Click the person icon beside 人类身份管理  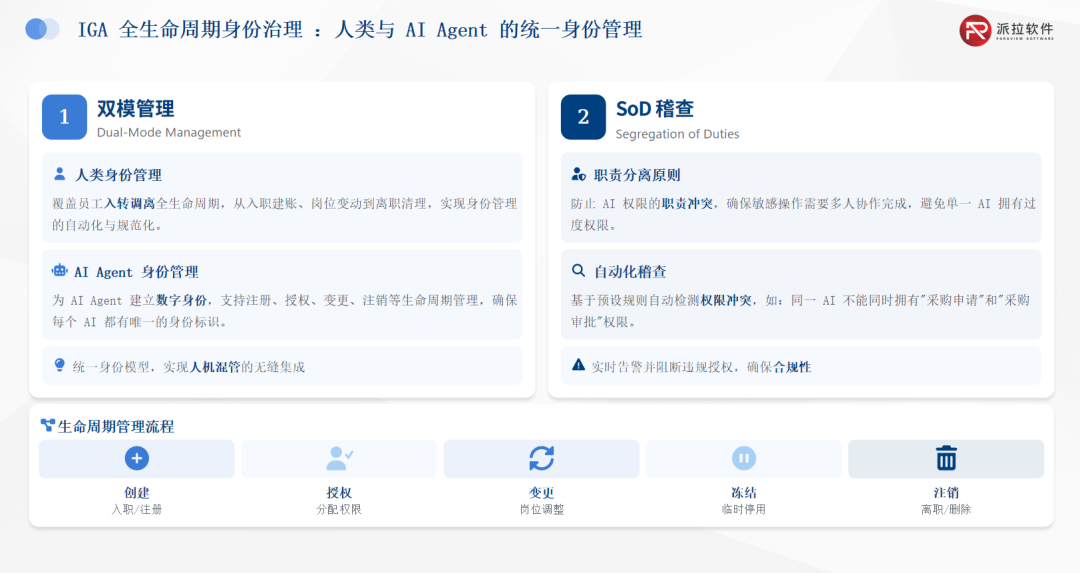pos(60,174)
